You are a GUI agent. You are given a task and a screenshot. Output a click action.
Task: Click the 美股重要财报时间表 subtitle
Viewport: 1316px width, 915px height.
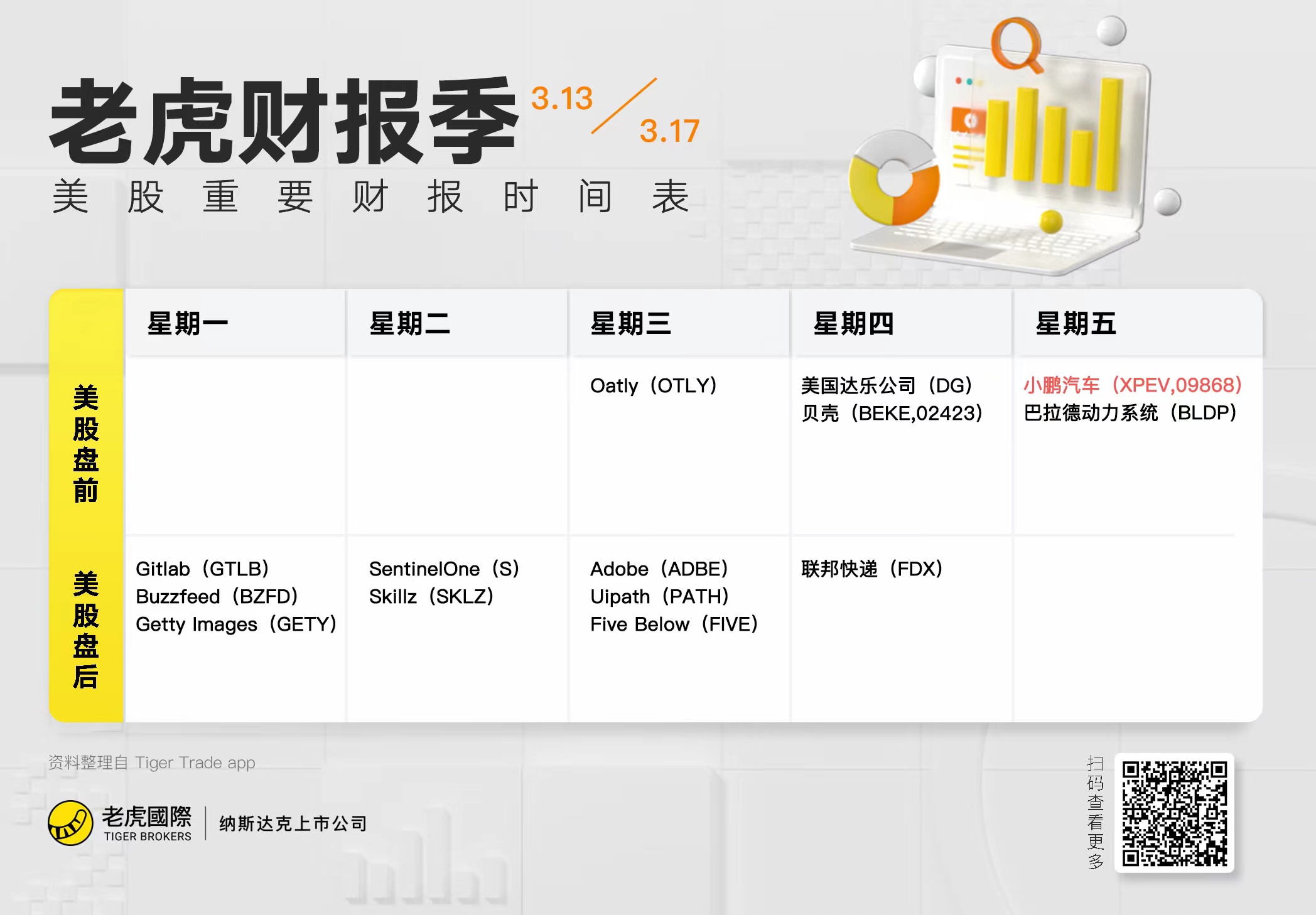370,196
